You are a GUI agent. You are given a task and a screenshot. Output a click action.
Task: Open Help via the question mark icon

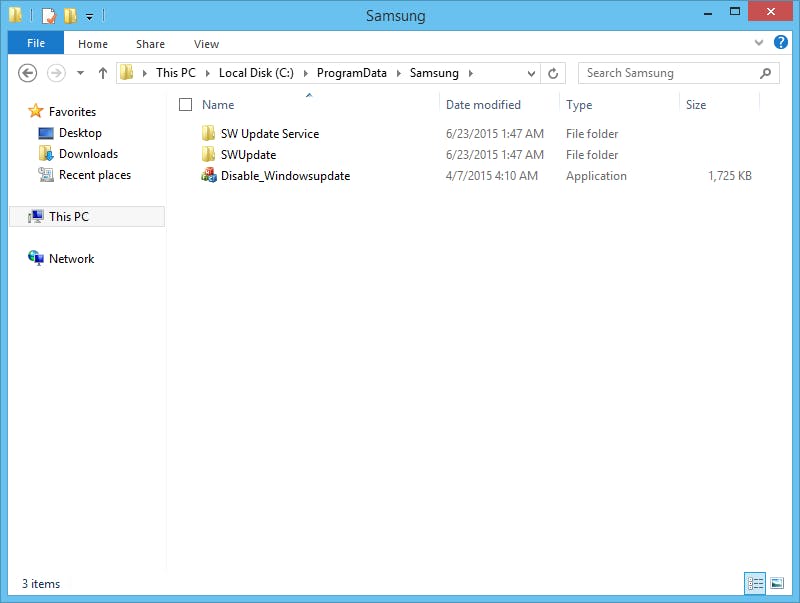coord(781,42)
